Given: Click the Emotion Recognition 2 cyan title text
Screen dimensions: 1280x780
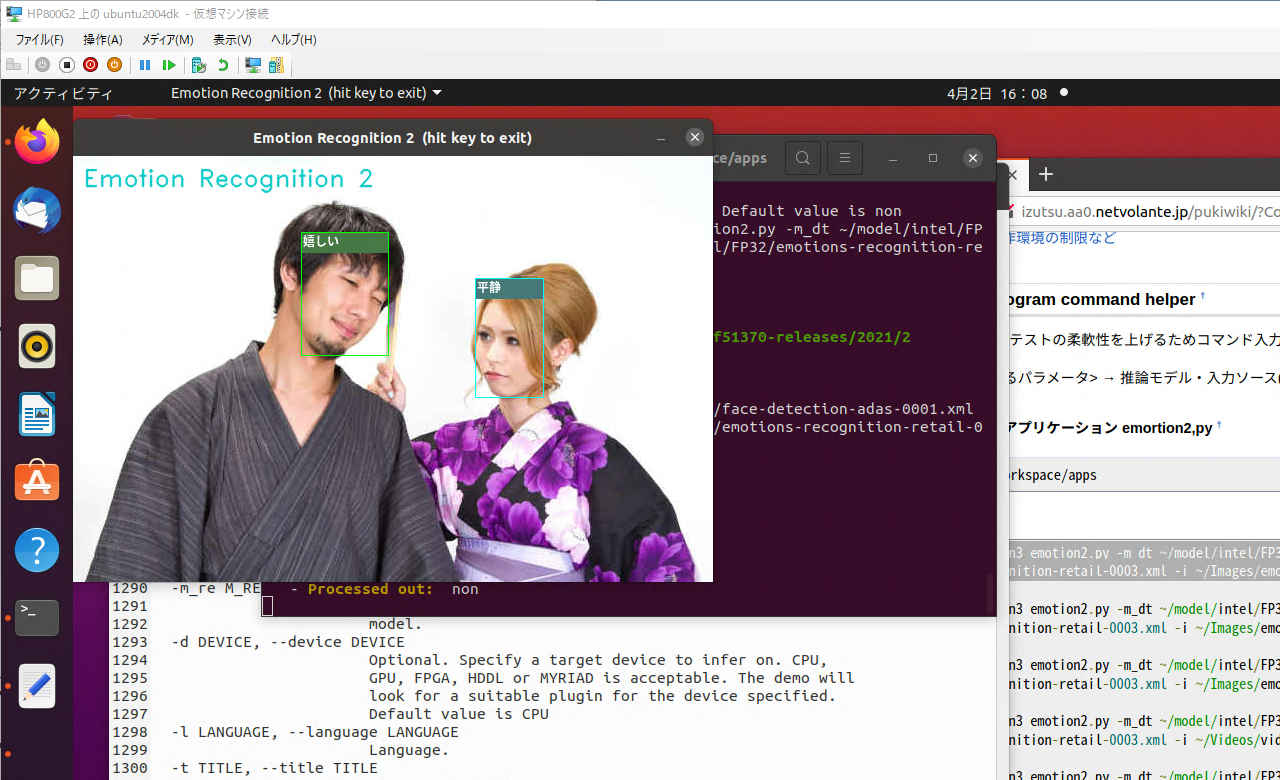Looking at the screenshot, I should pyautogui.click(x=229, y=179).
